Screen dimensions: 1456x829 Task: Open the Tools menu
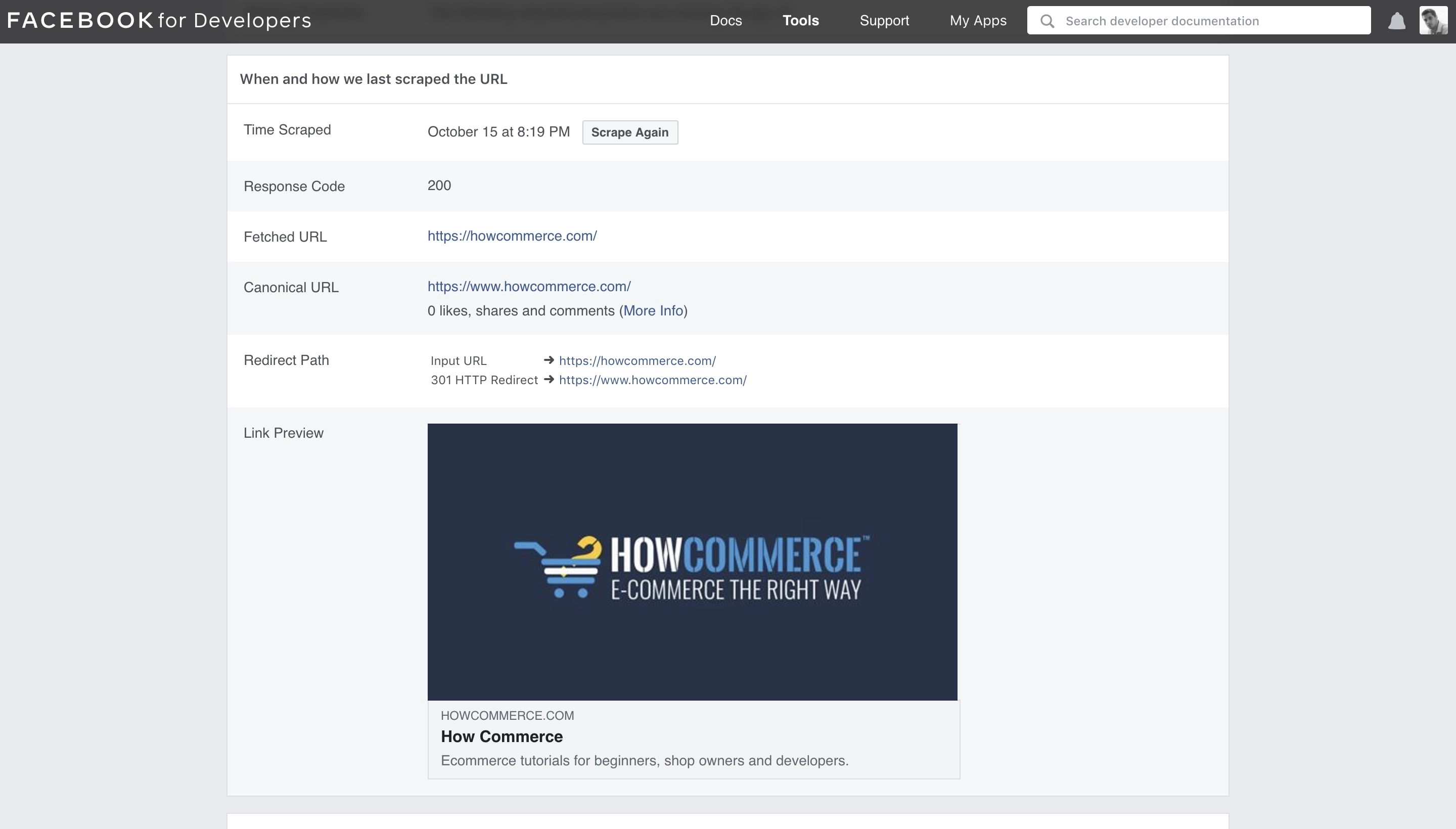click(x=801, y=21)
